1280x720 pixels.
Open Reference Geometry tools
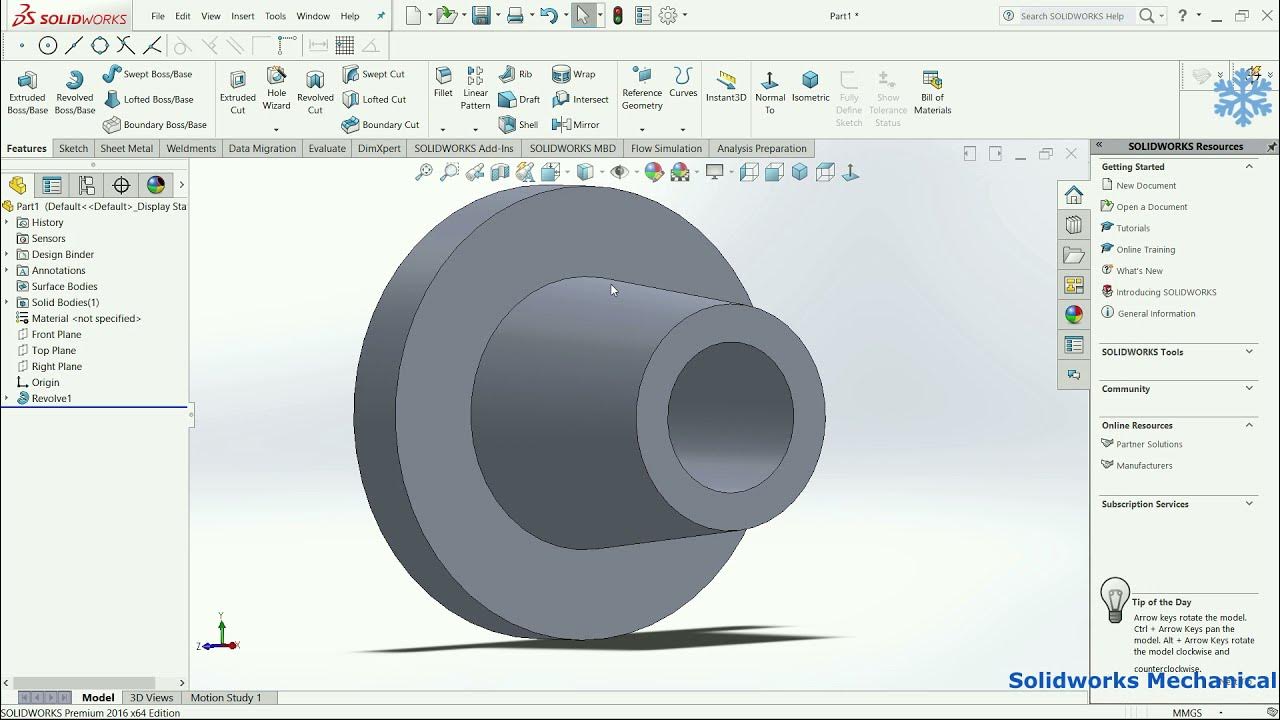(x=642, y=88)
